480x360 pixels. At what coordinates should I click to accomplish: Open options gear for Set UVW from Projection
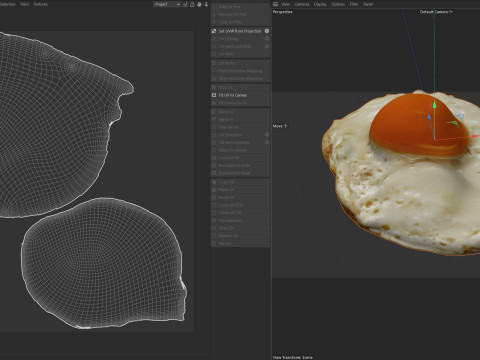267,31
